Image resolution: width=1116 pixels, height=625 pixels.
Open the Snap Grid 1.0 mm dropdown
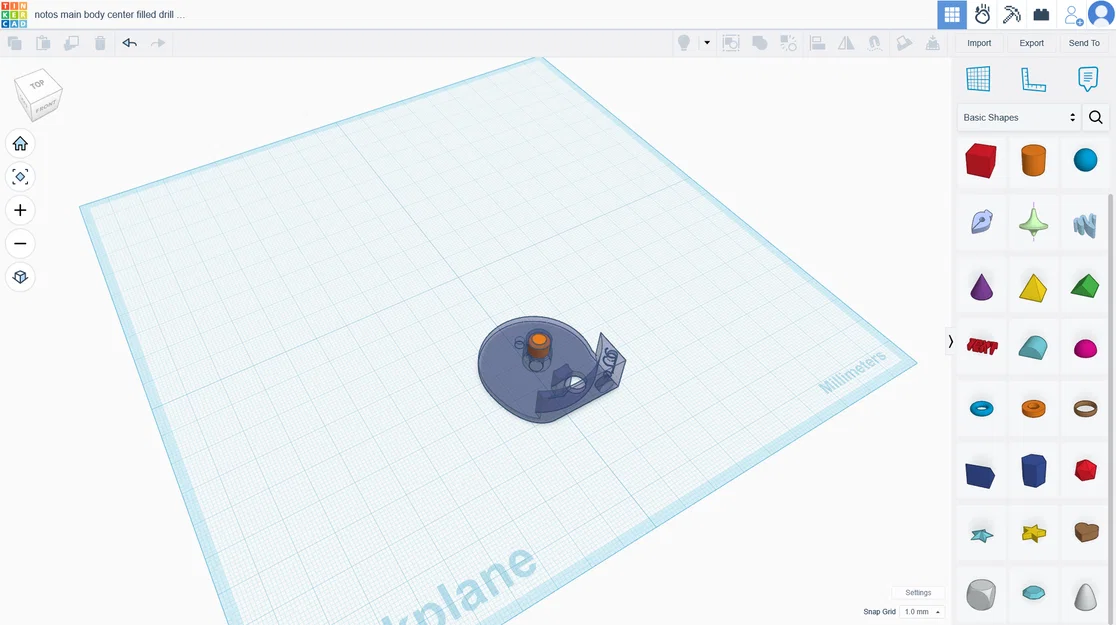click(922, 611)
